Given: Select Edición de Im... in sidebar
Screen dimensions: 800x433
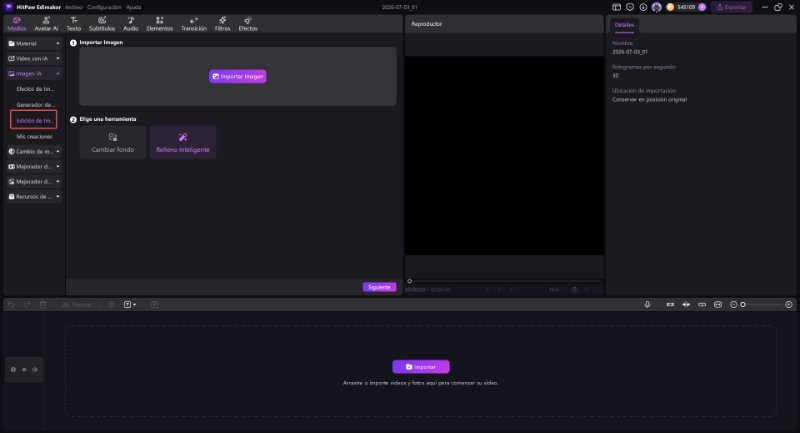Looking at the screenshot, I should [x=34, y=120].
